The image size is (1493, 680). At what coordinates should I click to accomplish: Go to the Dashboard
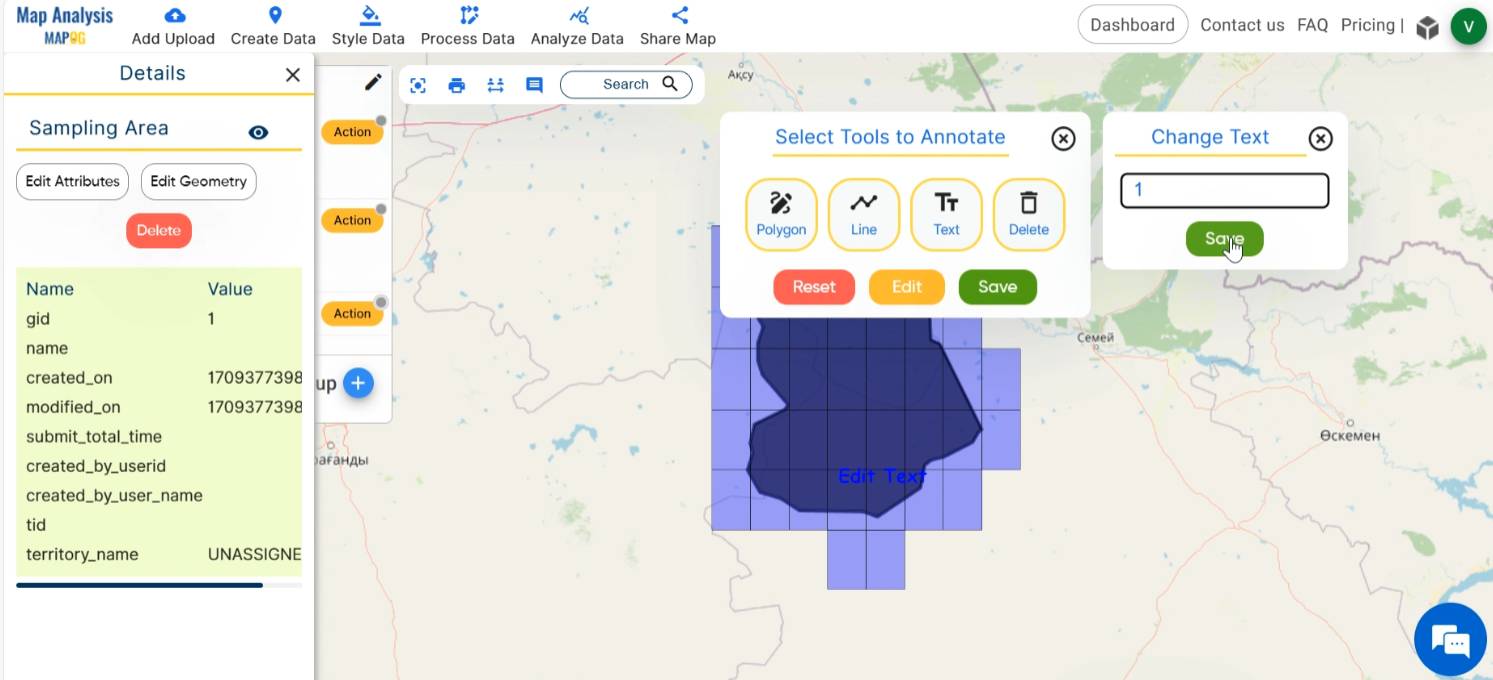1132,25
